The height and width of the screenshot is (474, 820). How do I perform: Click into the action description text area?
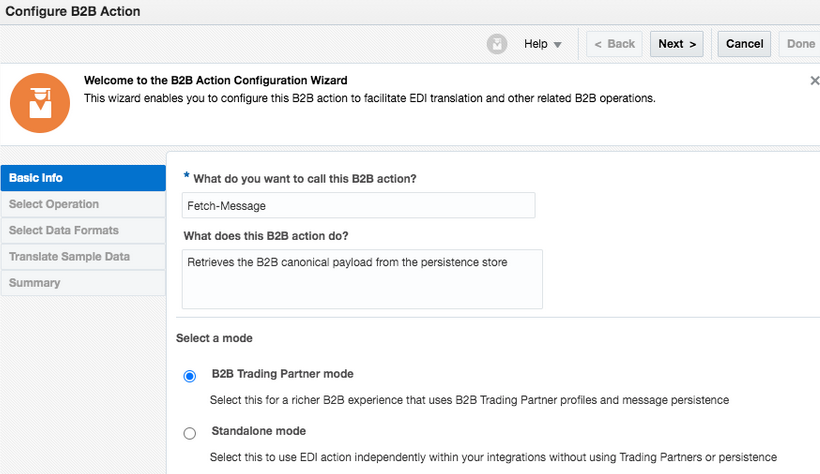[x=362, y=279]
